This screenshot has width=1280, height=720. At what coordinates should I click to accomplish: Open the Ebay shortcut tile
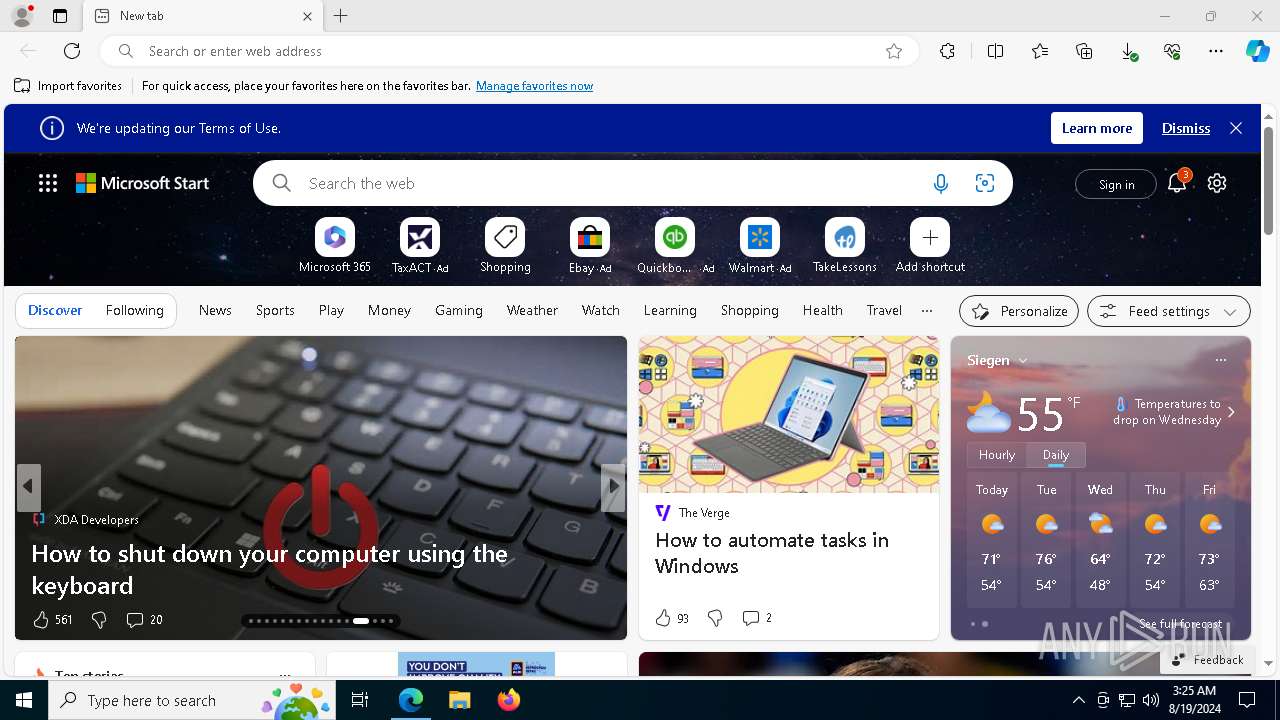coord(590,238)
